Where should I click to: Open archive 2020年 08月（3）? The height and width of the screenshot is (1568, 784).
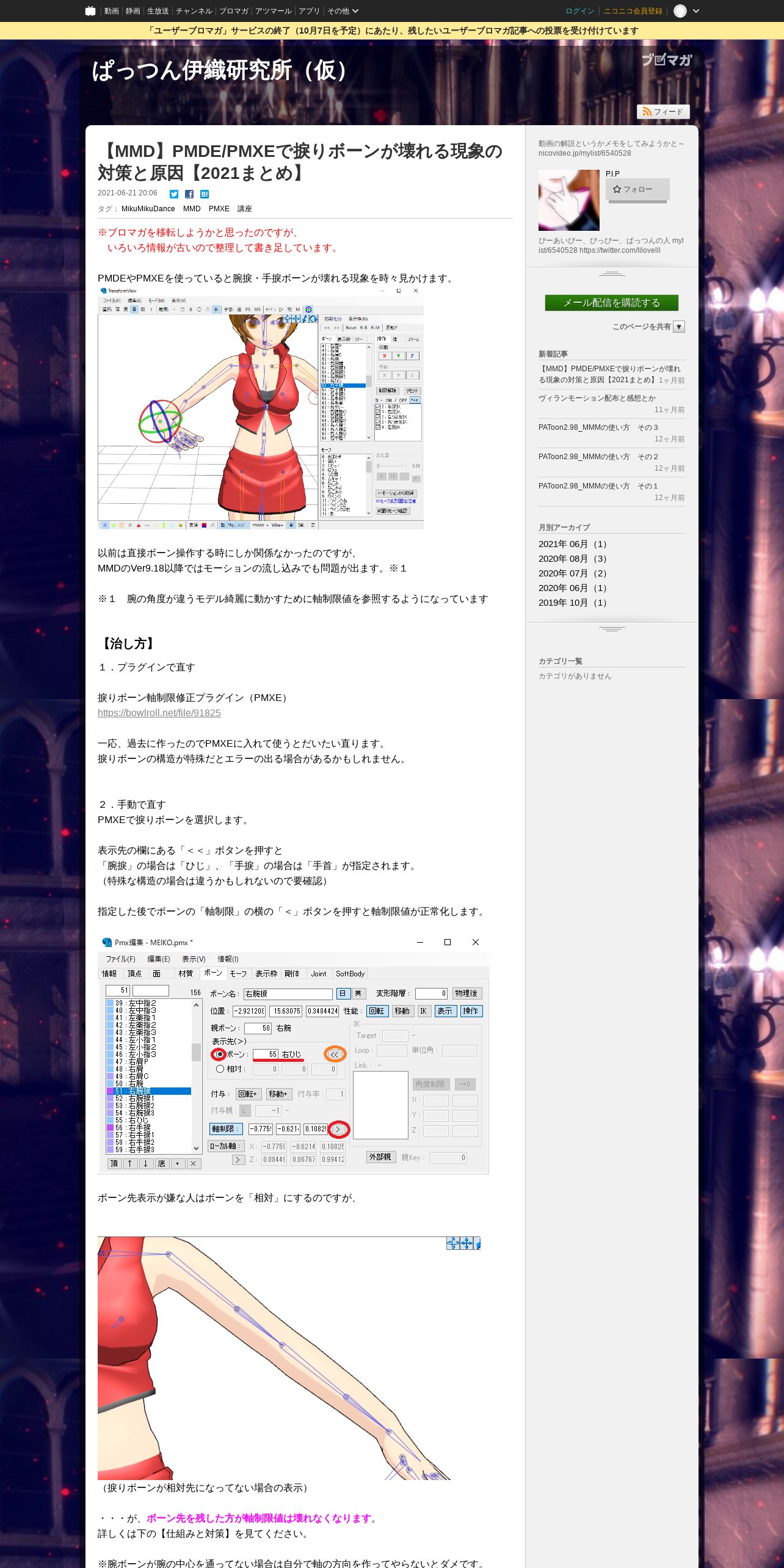point(572,559)
